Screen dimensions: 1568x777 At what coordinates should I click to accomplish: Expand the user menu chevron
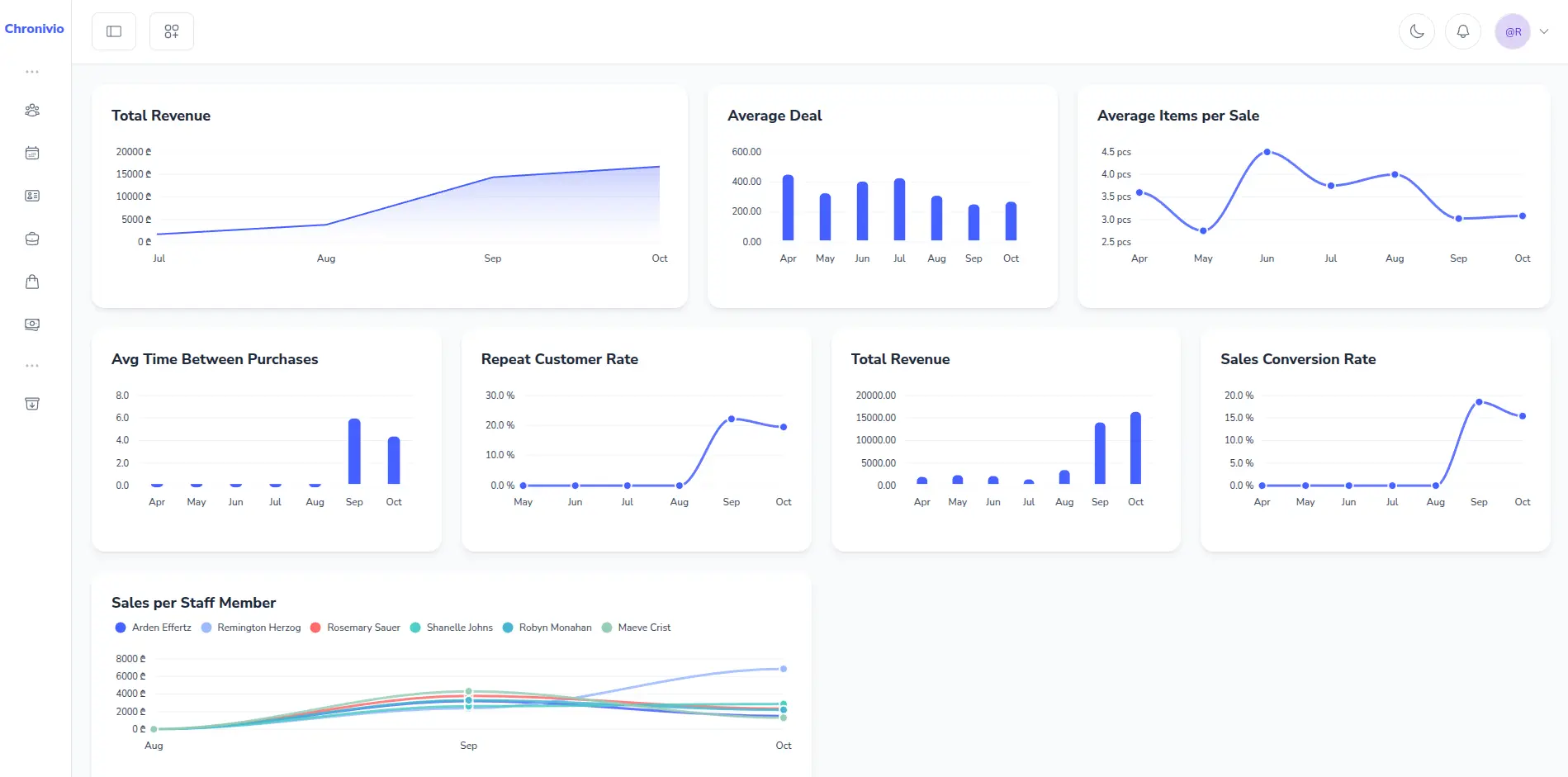pyautogui.click(x=1544, y=32)
